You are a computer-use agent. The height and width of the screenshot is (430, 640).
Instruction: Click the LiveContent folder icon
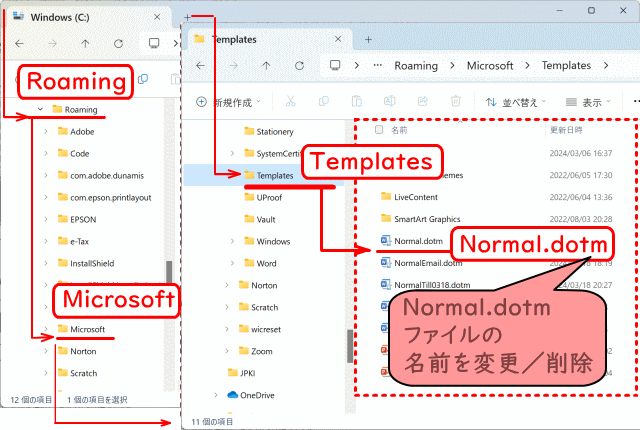pyautogui.click(x=386, y=196)
